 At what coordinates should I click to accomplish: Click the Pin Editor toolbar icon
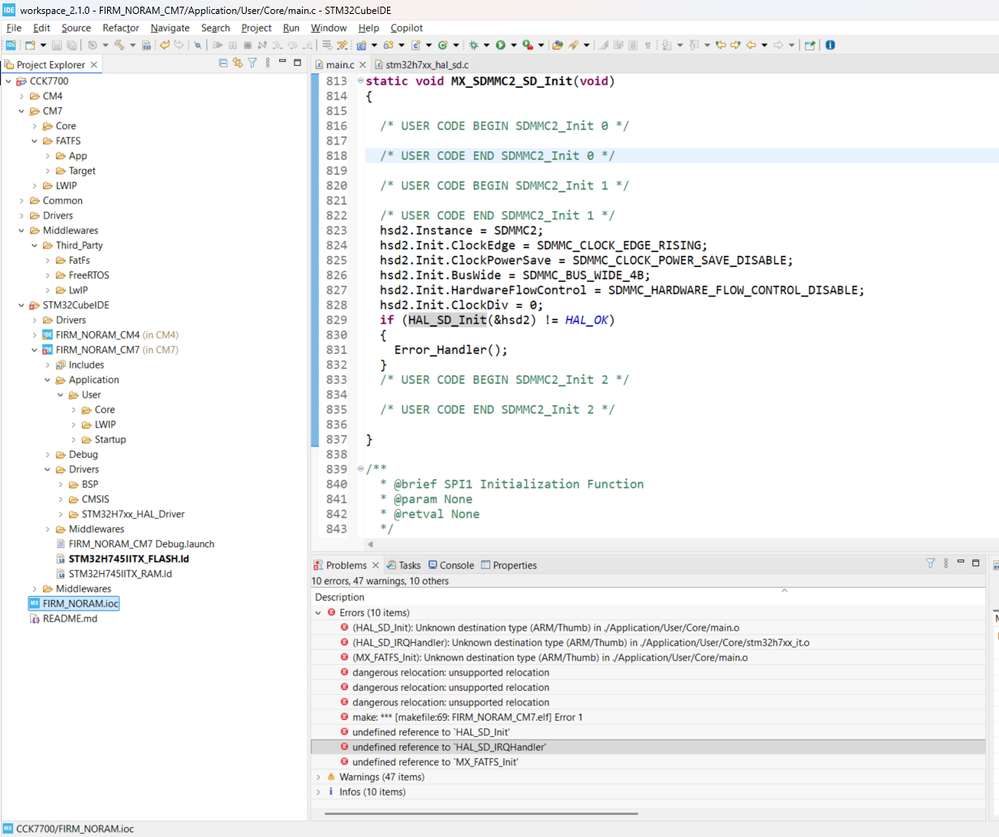pyautogui.click(x=810, y=45)
